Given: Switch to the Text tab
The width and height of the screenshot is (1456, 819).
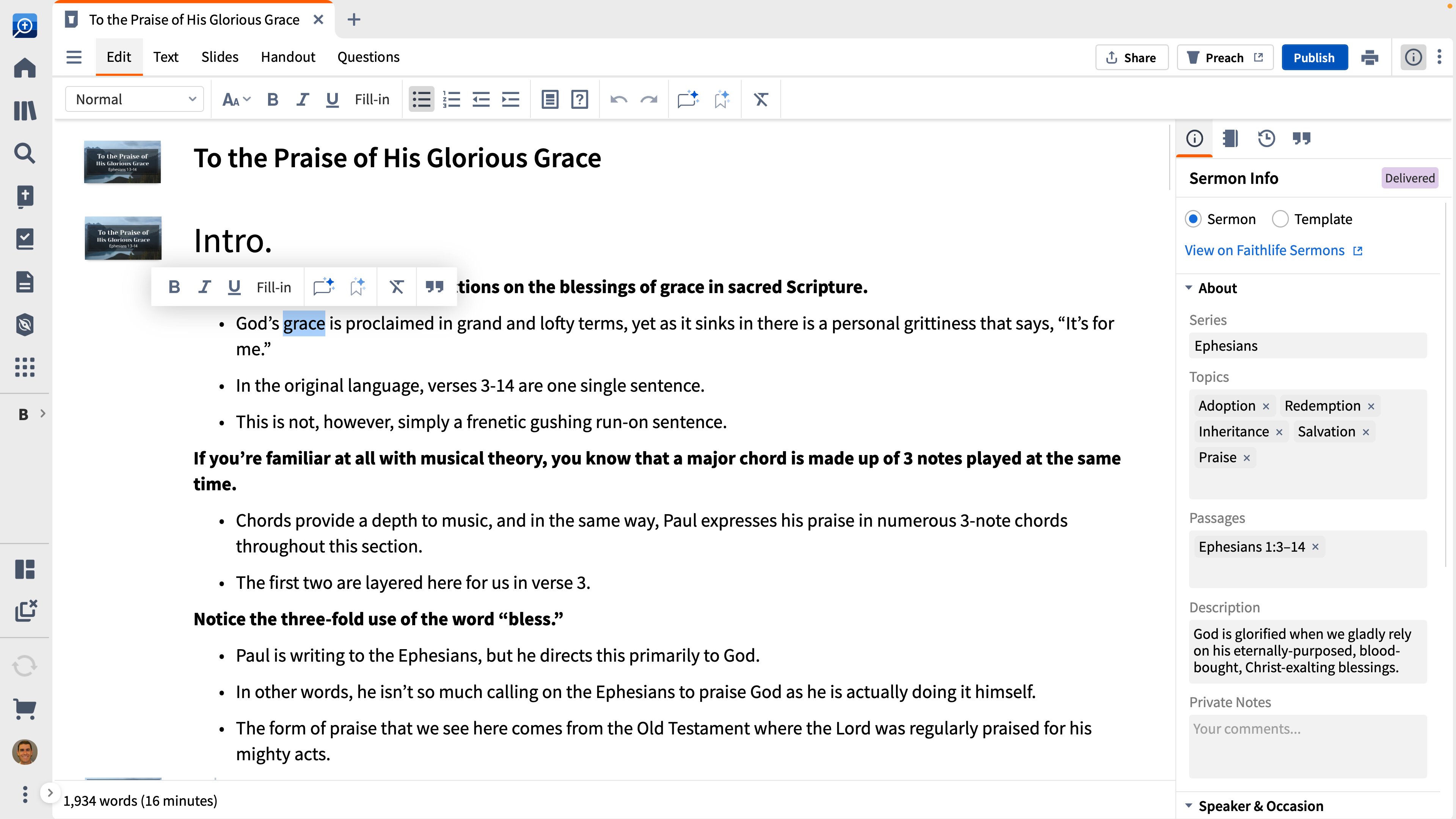Looking at the screenshot, I should [166, 57].
